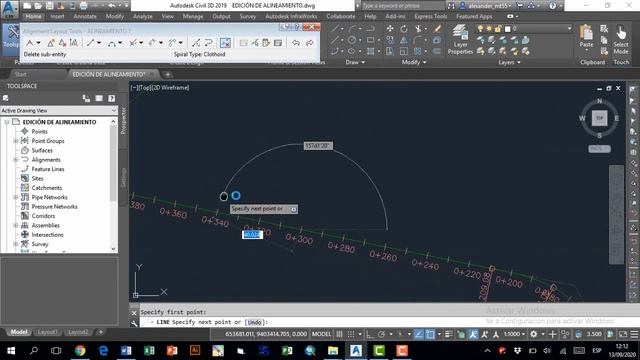The width and height of the screenshot is (640, 360).
Task: Open Google Chrome from the taskbar
Action: coord(80,351)
